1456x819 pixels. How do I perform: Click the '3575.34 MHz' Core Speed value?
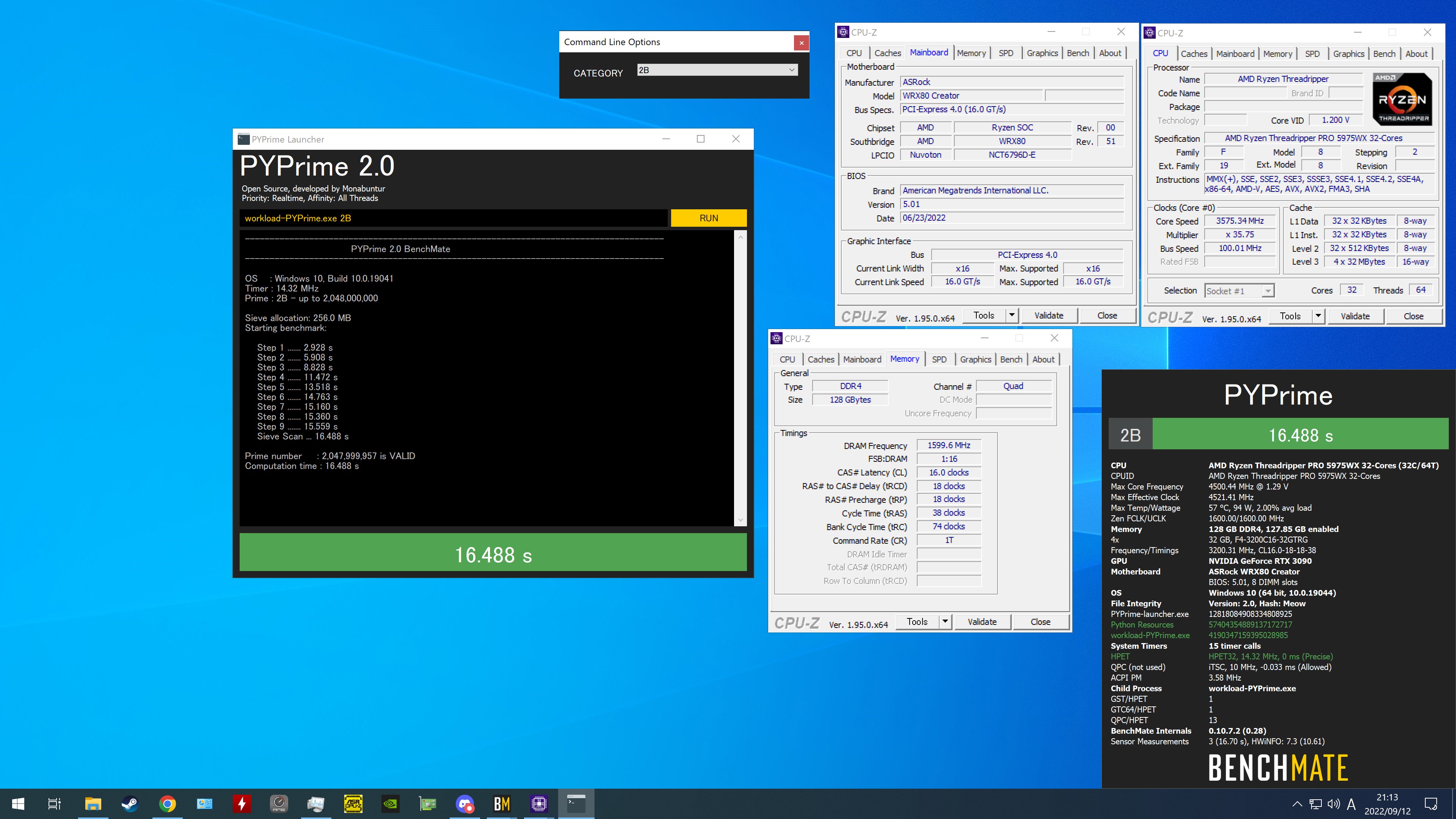click(1239, 221)
